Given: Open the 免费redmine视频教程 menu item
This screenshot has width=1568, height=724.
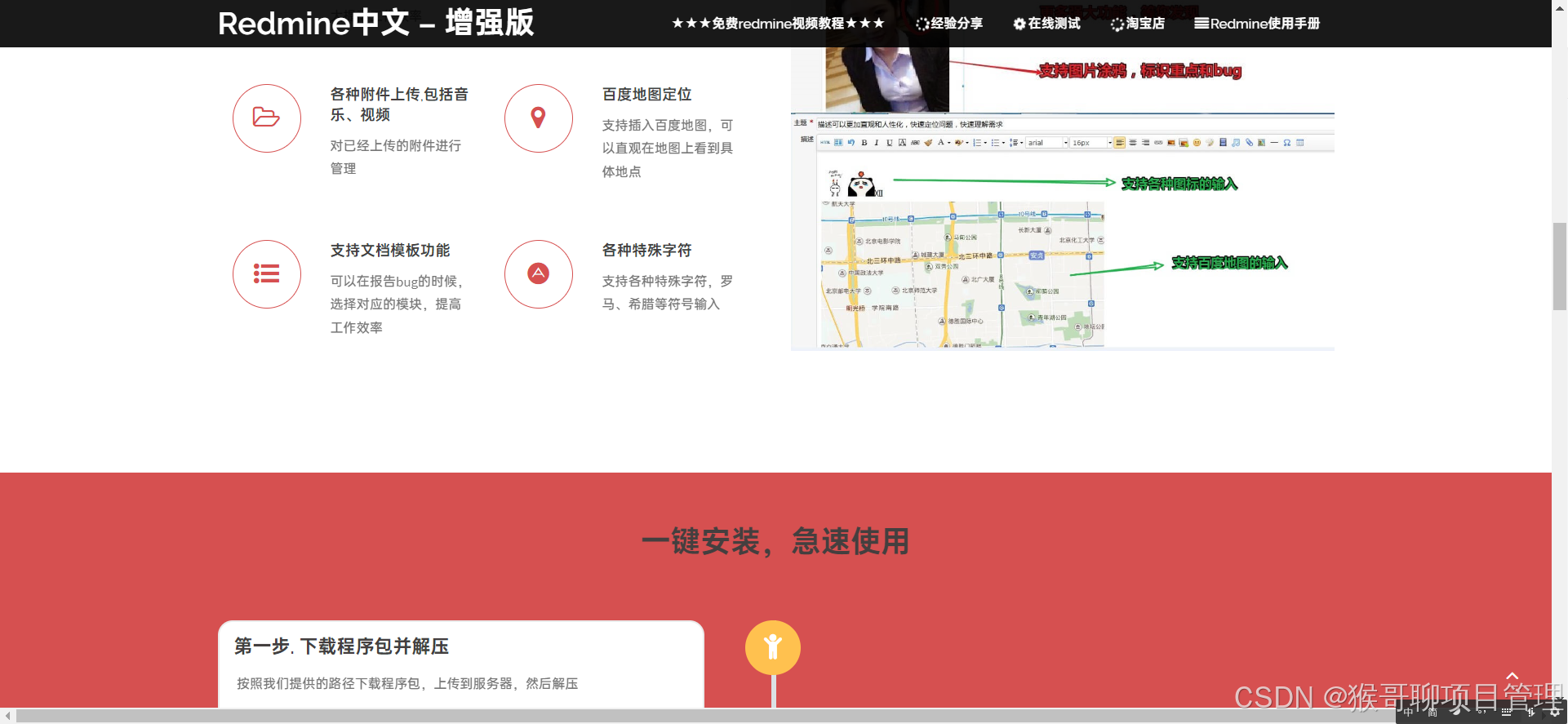Looking at the screenshot, I should (x=778, y=24).
